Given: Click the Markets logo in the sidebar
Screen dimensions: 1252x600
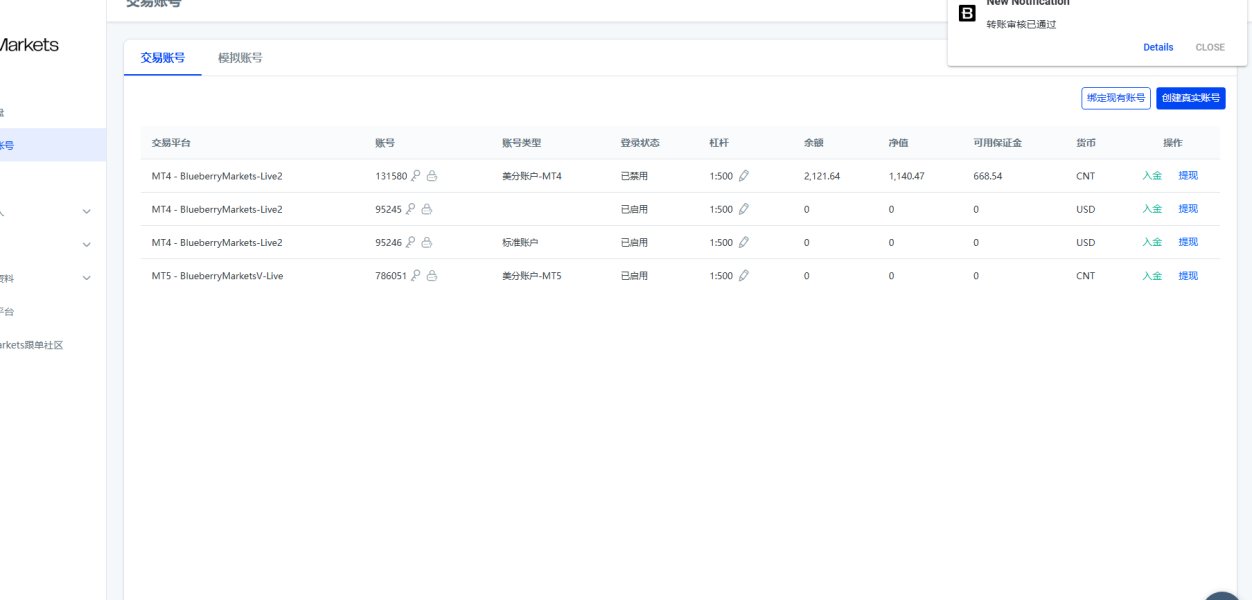Looking at the screenshot, I should point(29,45).
